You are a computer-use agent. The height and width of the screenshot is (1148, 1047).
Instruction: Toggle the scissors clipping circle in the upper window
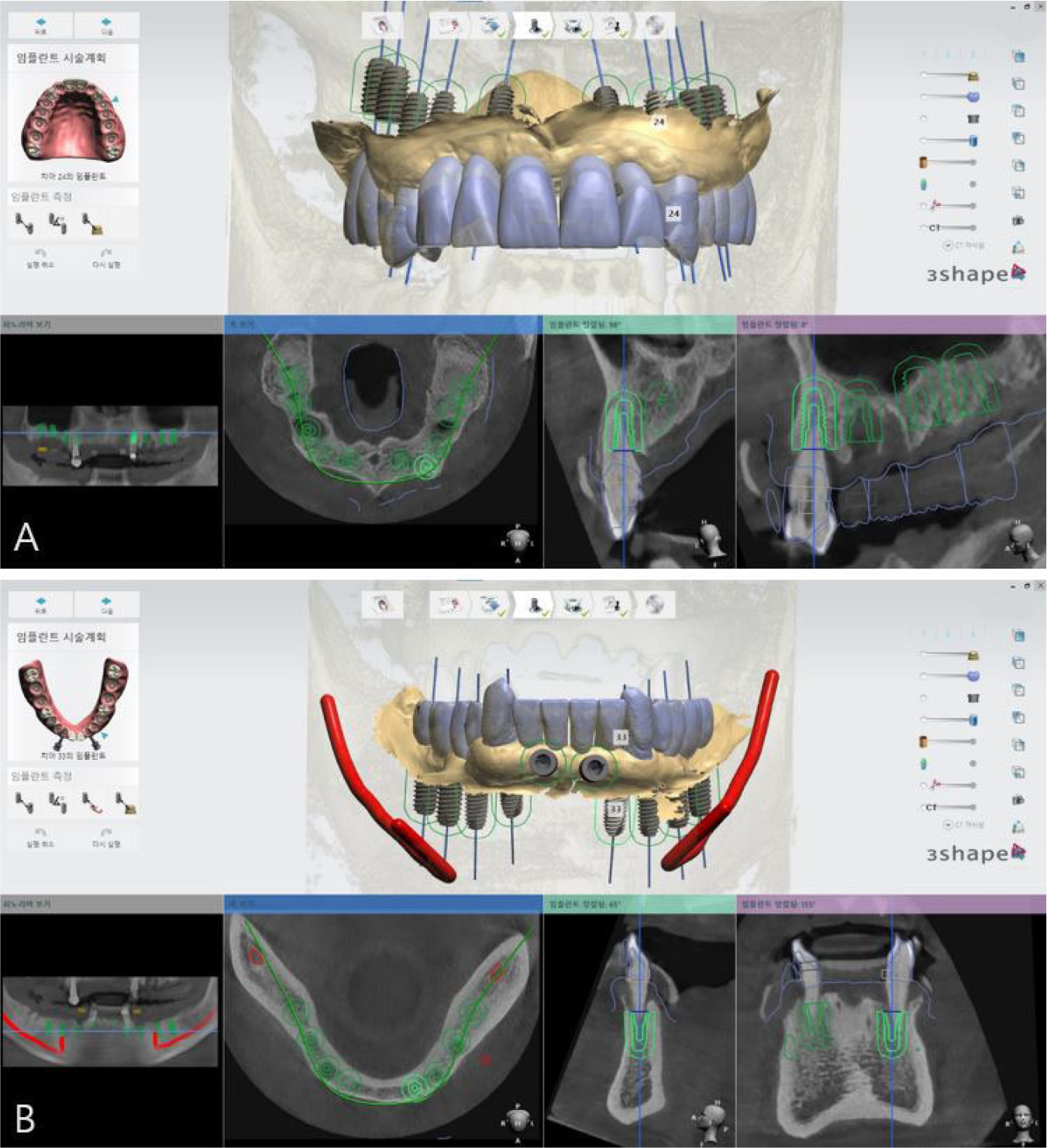click(924, 206)
